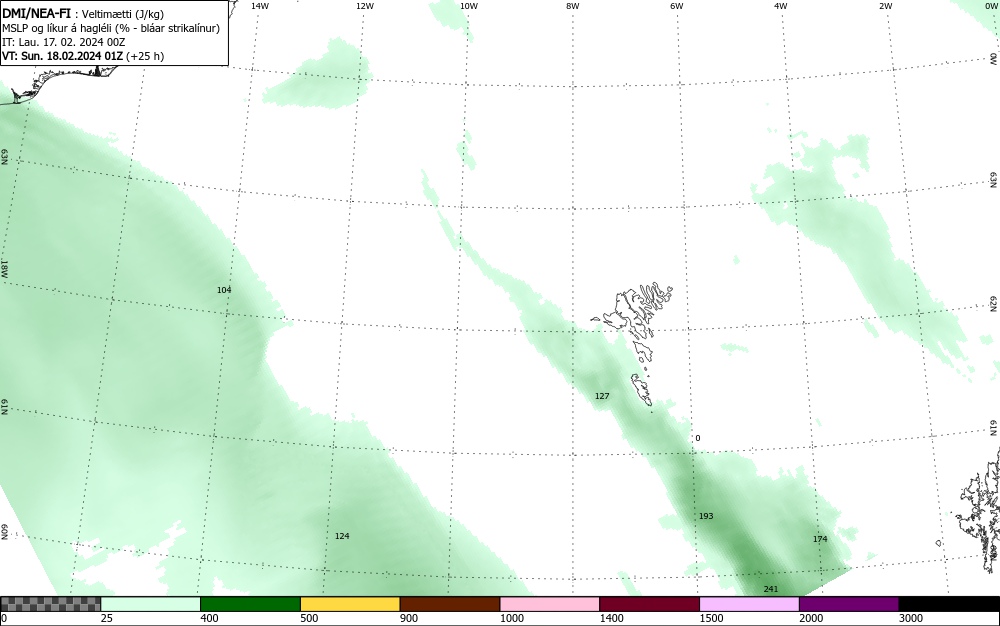Click the yellow 500-900 legend swatch
Viewport: 1000px width, 626px height.
pos(350,604)
